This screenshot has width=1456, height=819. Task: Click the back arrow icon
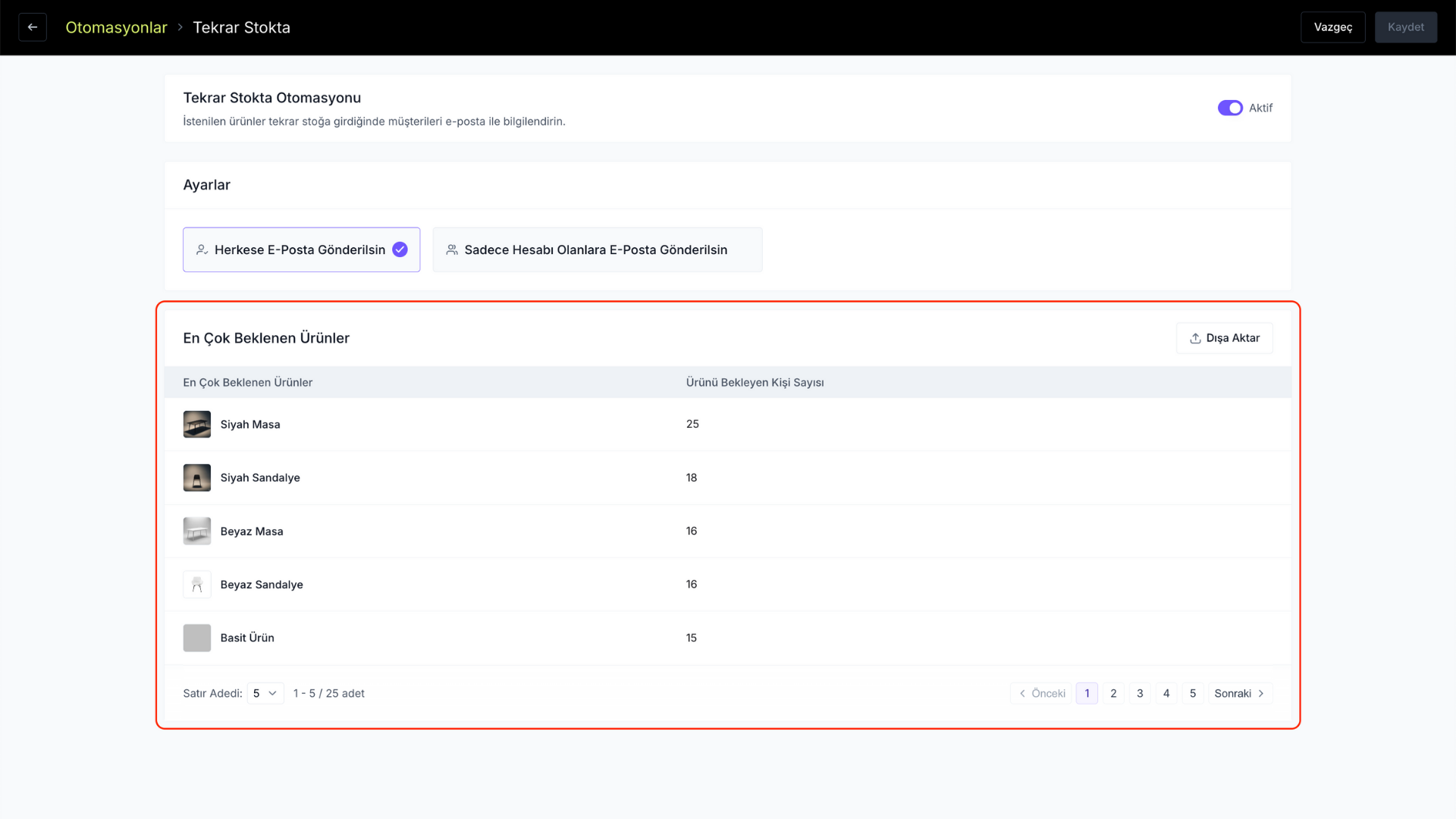[33, 27]
